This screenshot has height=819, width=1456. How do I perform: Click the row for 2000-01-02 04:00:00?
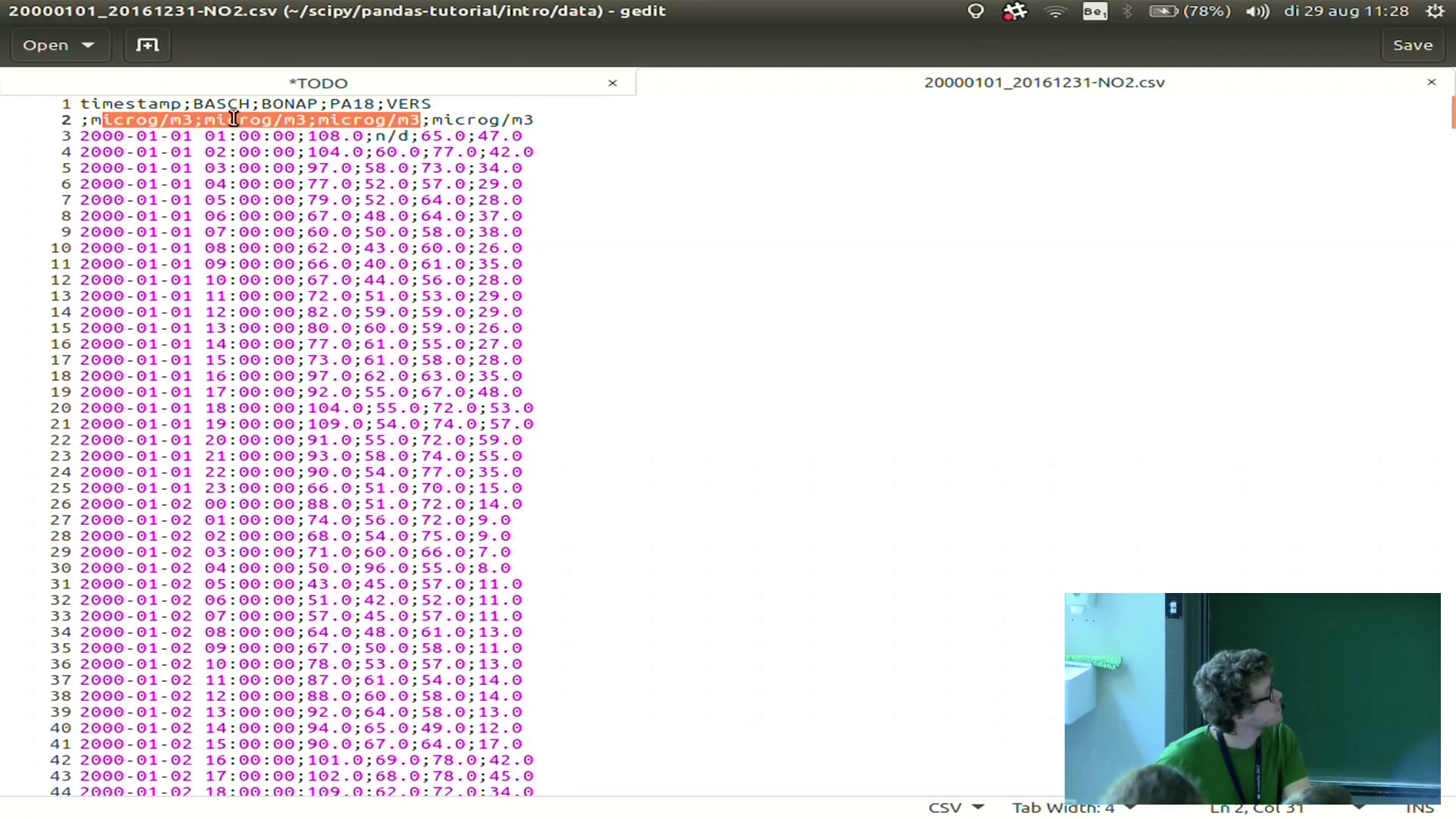click(296, 568)
